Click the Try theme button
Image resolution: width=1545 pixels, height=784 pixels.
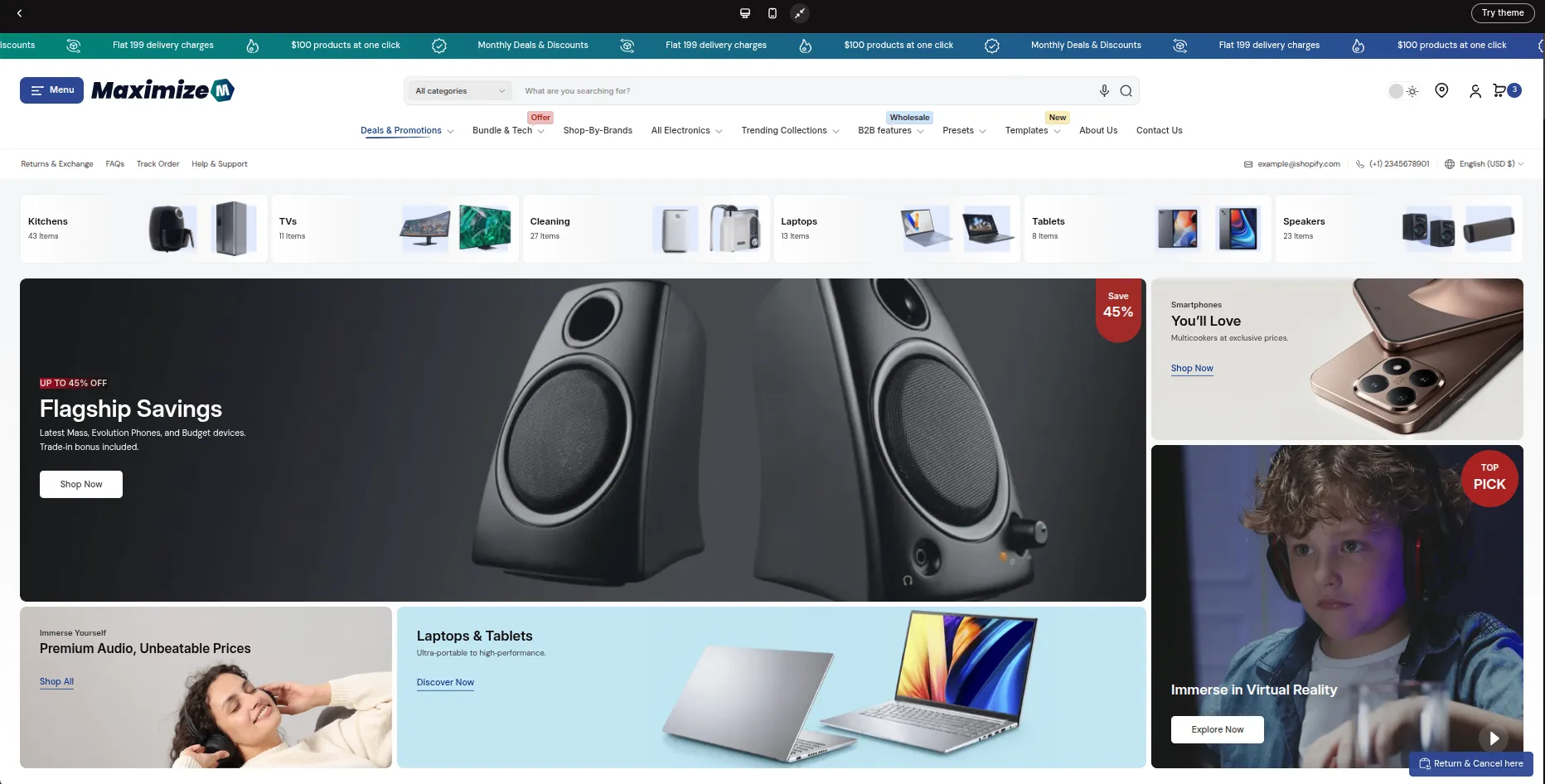point(1503,13)
